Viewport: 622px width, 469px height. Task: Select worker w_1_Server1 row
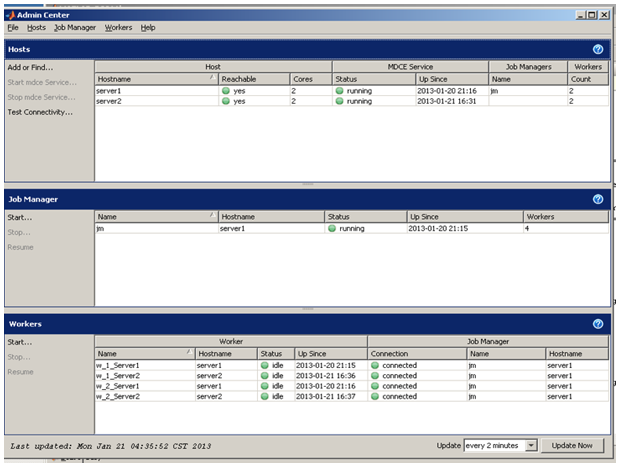(352, 365)
